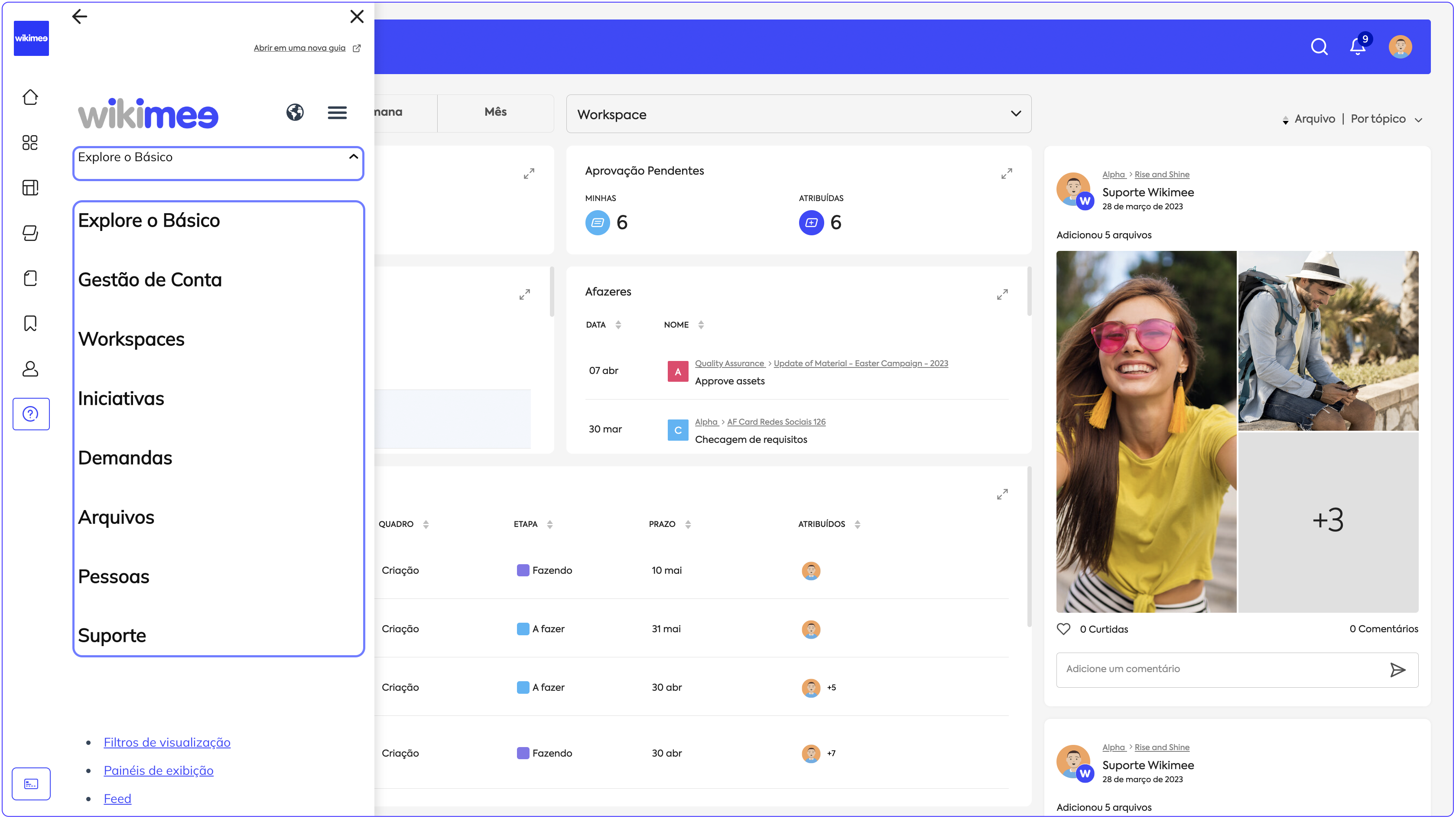The height and width of the screenshot is (819, 1456).
Task: Click the help question mark icon
Action: click(30, 414)
